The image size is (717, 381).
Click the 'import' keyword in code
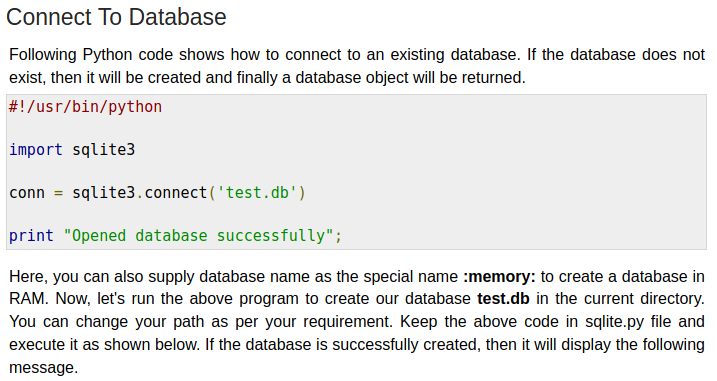(36, 150)
